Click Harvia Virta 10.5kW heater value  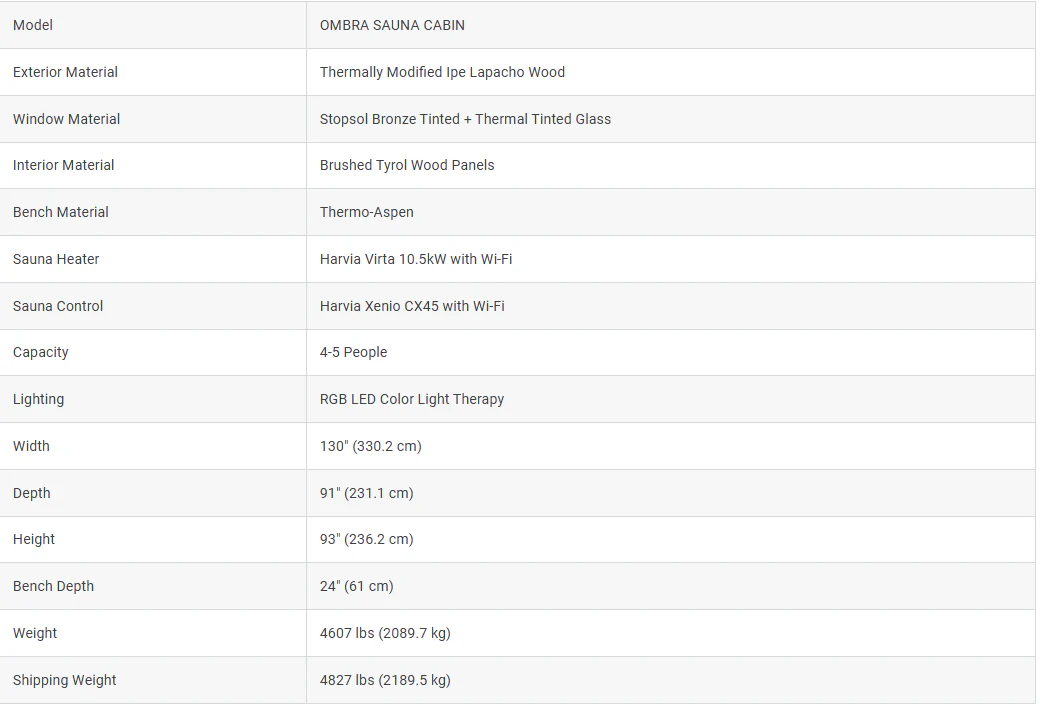[x=415, y=259]
